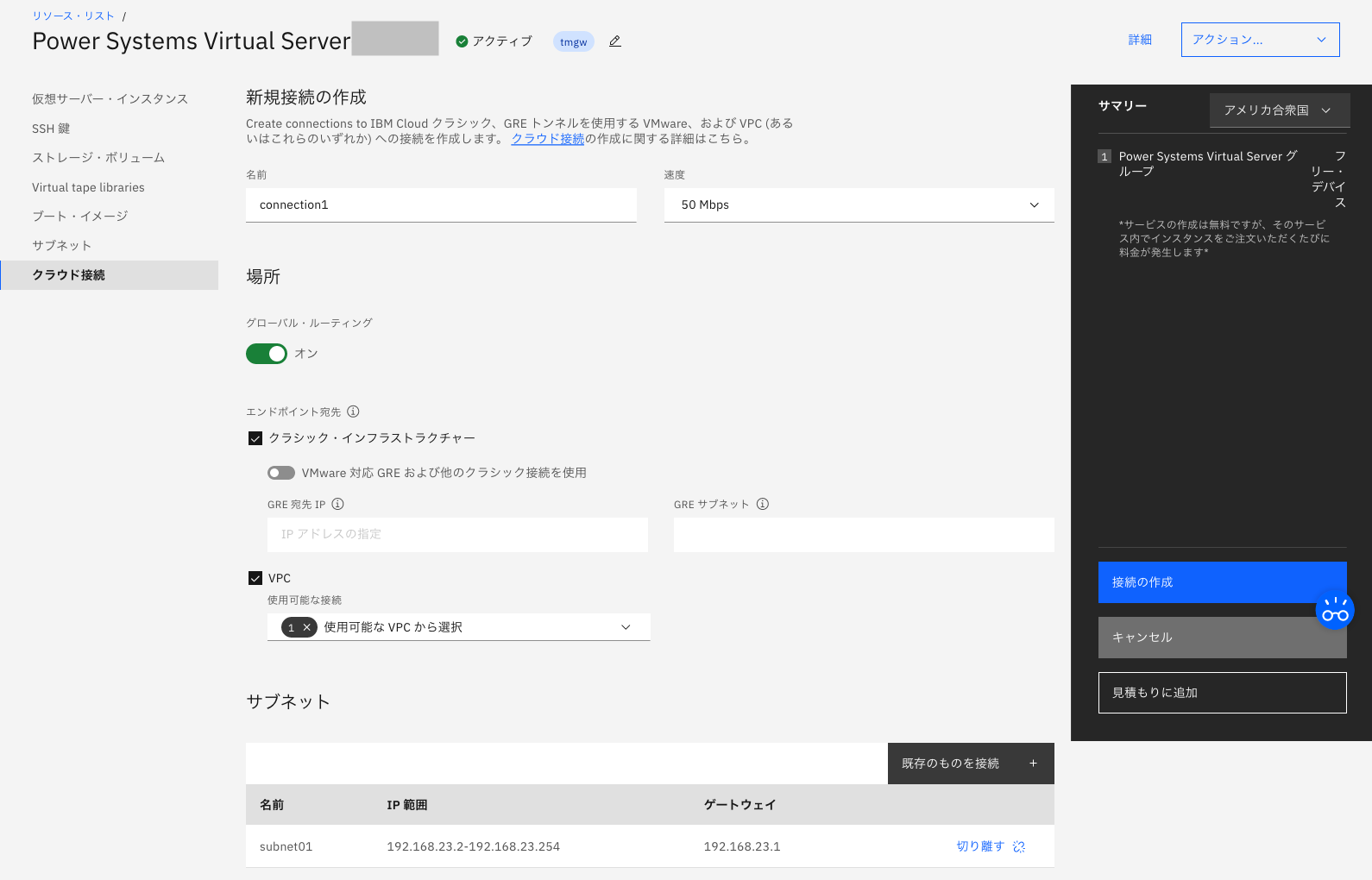Click the edit pencil icon beside tmgw tag

pos(614,41)
